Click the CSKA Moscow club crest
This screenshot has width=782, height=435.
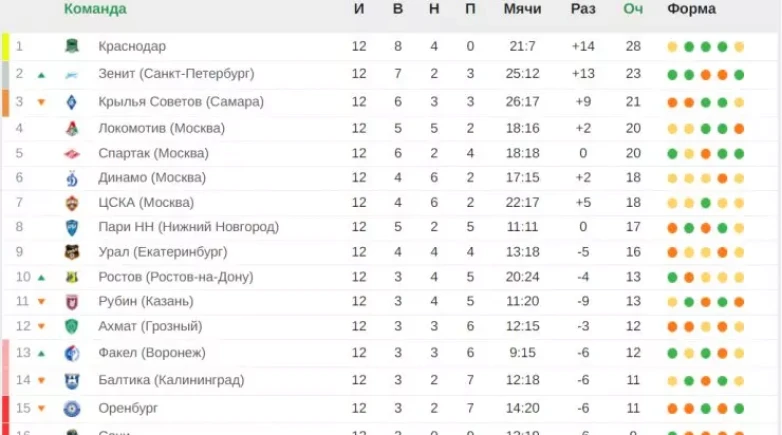click(x=72, y=202)
